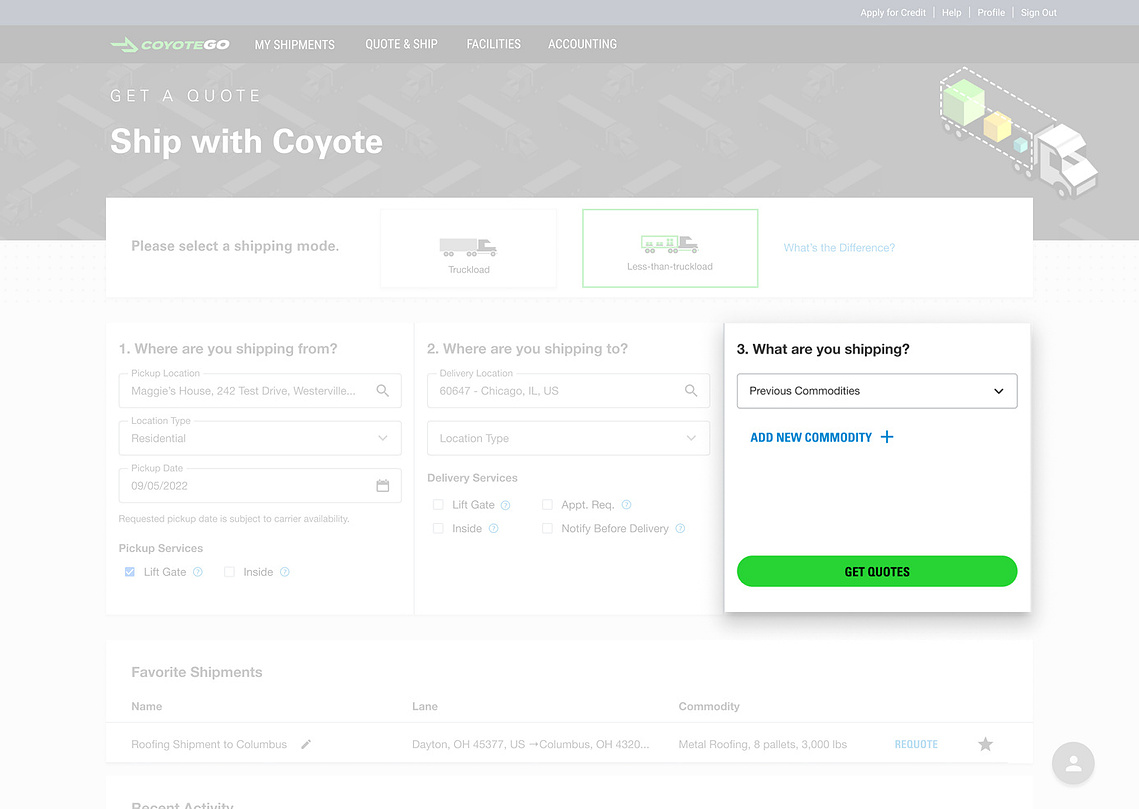Click the Favorite Shipments heading
The width and height of the screenshot is (1139, 809).
click(x=197, y=672)
